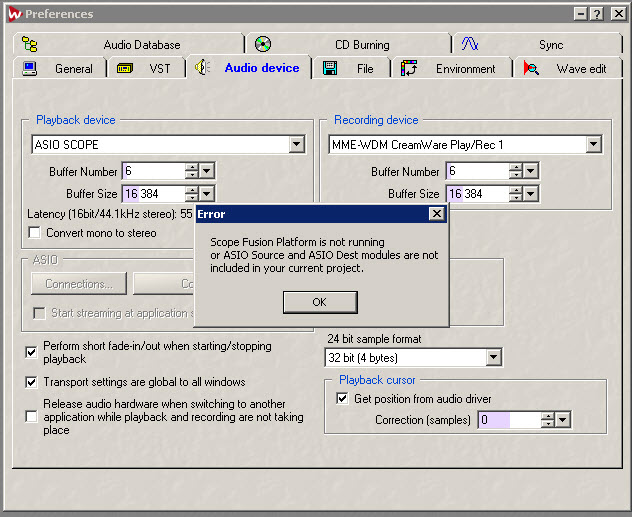Toggle Get position from audio driver
This screenshot has height=517, width=632.
pyautogui.click(x=343, y=399)
